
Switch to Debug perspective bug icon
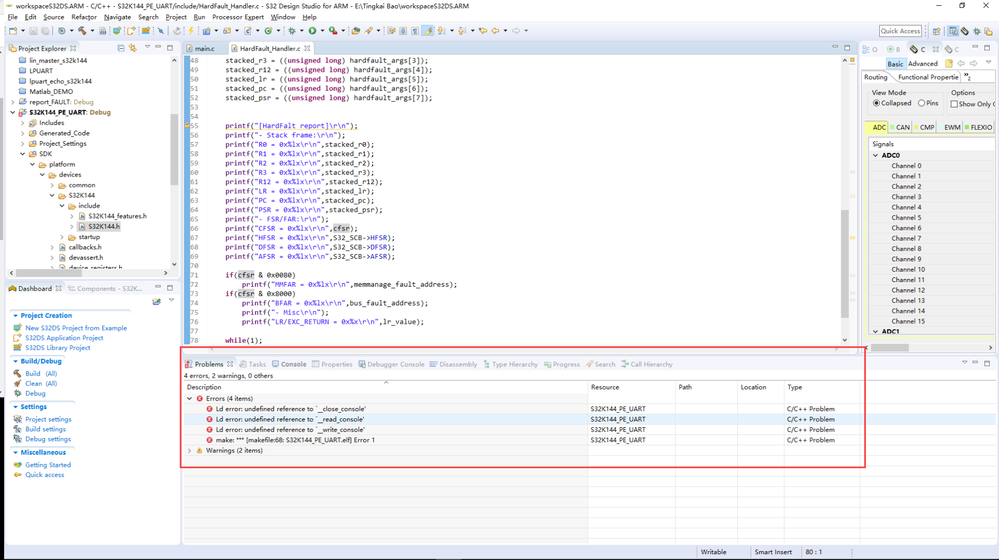(x=977, y=31)
